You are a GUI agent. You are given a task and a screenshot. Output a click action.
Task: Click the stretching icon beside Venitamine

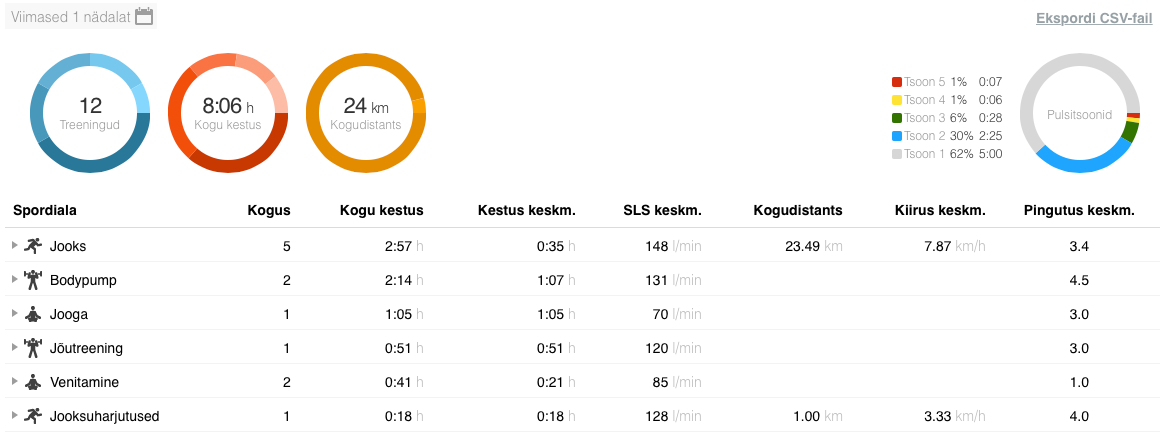point(34,382)
